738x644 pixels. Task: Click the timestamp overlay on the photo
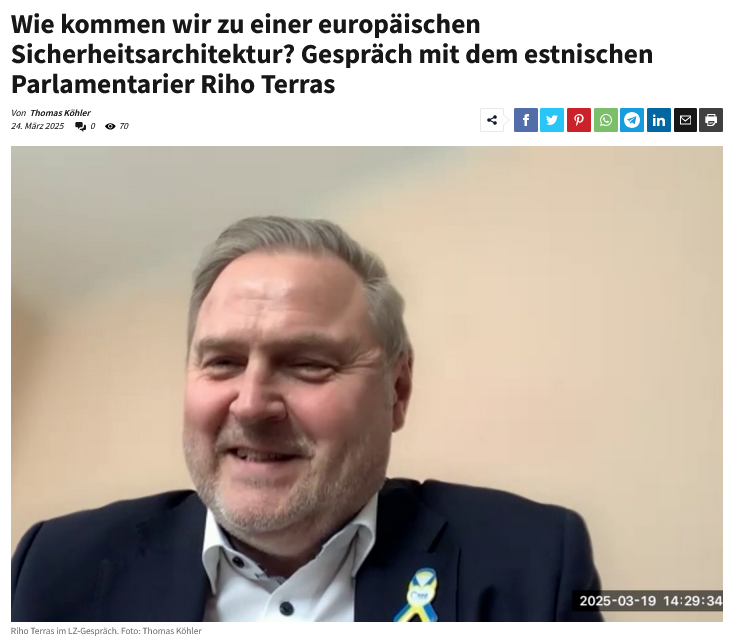(650, 601)
